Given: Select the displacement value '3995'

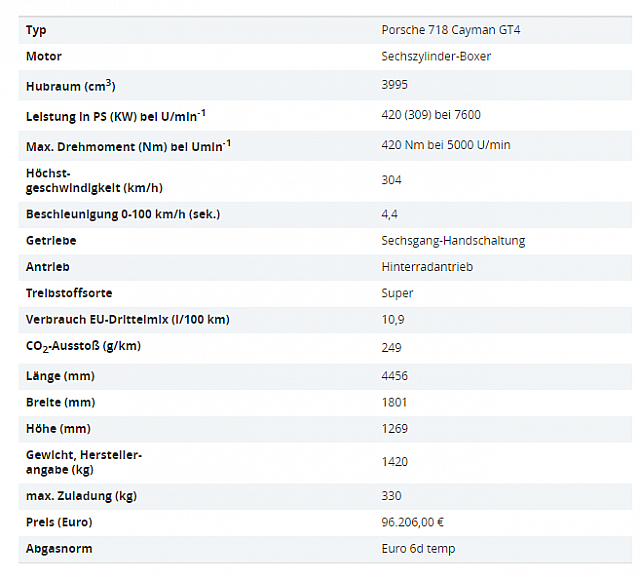Looking at the screenshot, I should (x=394, y=85).
